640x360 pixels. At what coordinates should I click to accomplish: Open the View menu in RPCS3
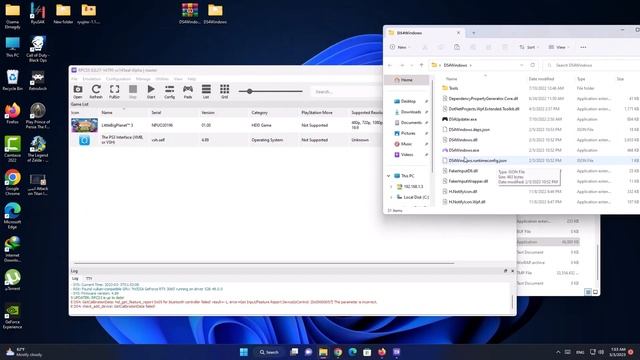[x=178, y=79]
